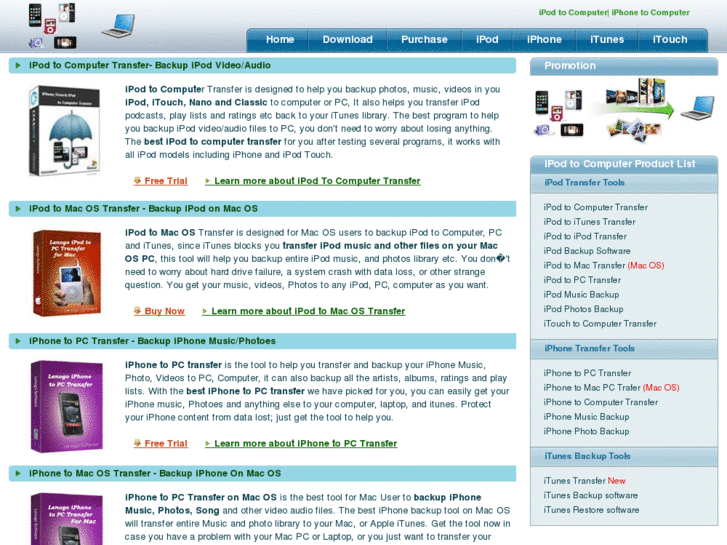Open the iPhone to PC Transfer For Mac box
The width and height of the screenshot is (727, 545).
pos(67,519)
